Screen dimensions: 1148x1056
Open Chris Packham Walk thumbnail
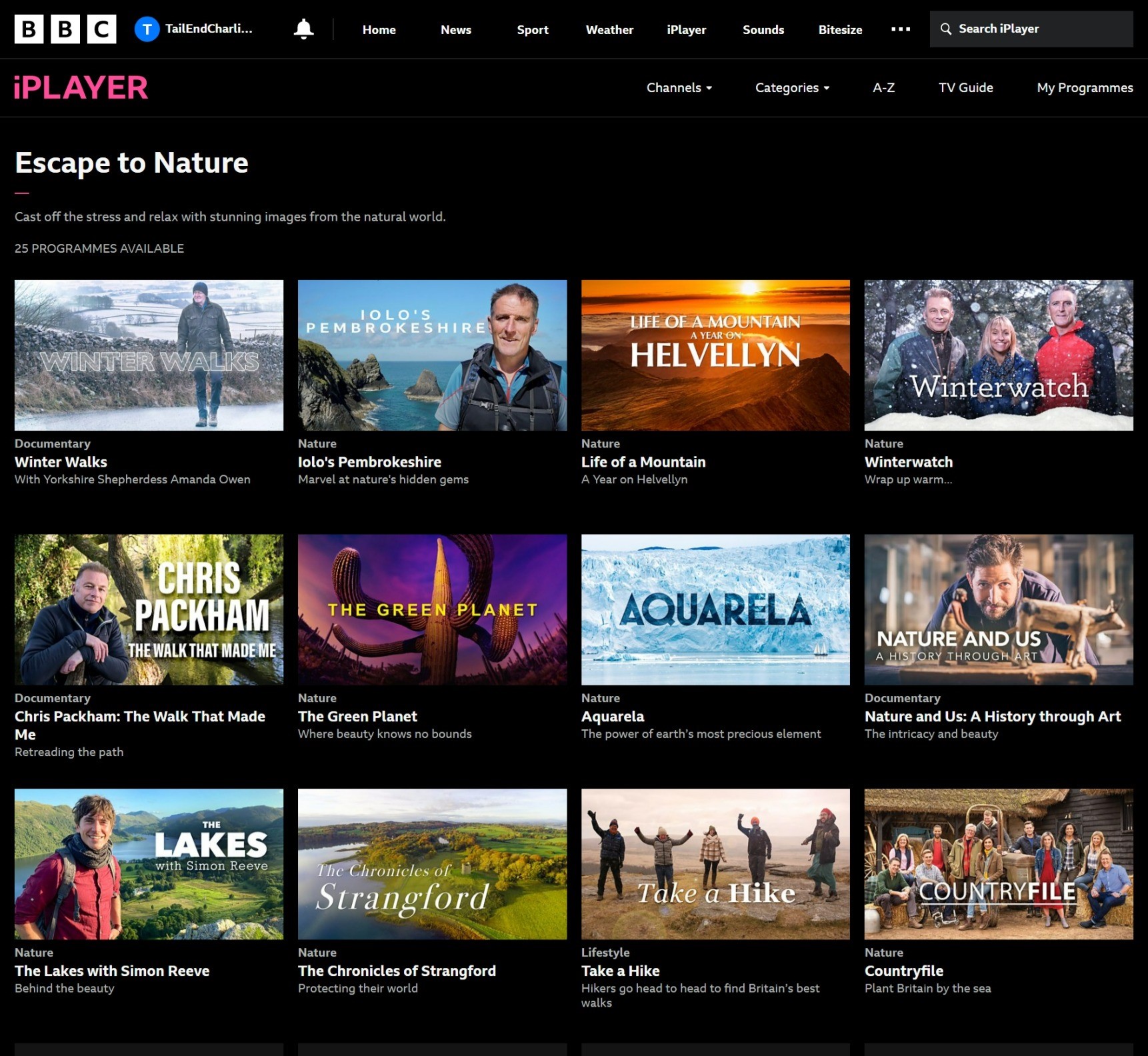(149, 609)
